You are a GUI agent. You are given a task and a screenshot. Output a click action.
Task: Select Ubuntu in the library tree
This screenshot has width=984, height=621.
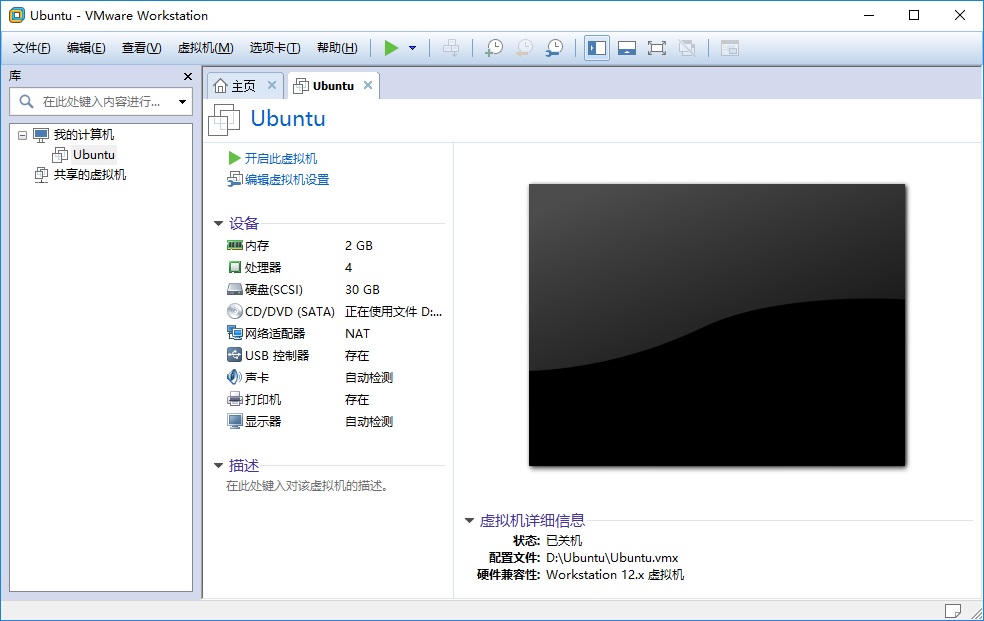(x=94, y=155)
